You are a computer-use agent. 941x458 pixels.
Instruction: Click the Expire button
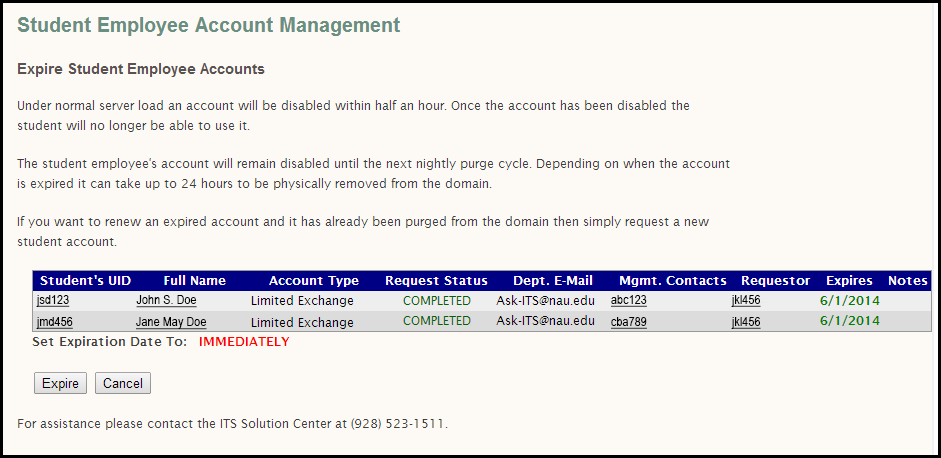pos(60,383)
